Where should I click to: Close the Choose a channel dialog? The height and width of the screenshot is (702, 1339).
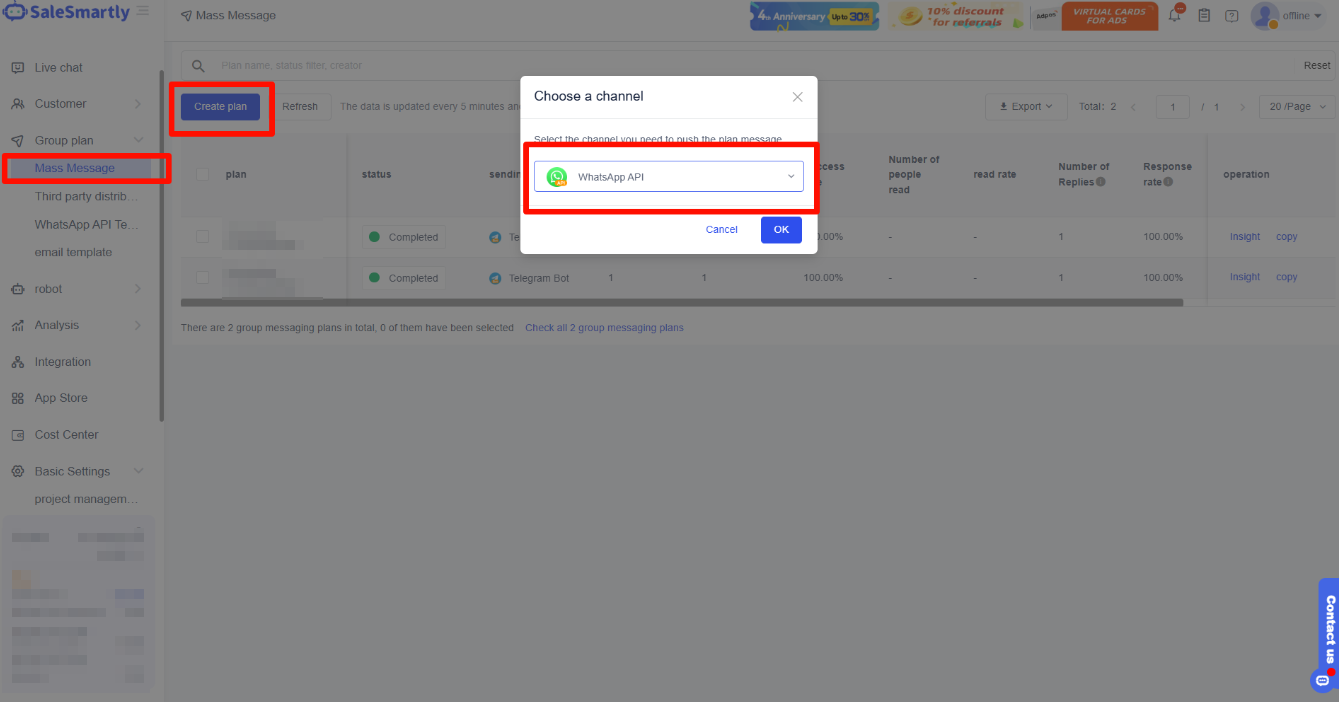point(797,97)
